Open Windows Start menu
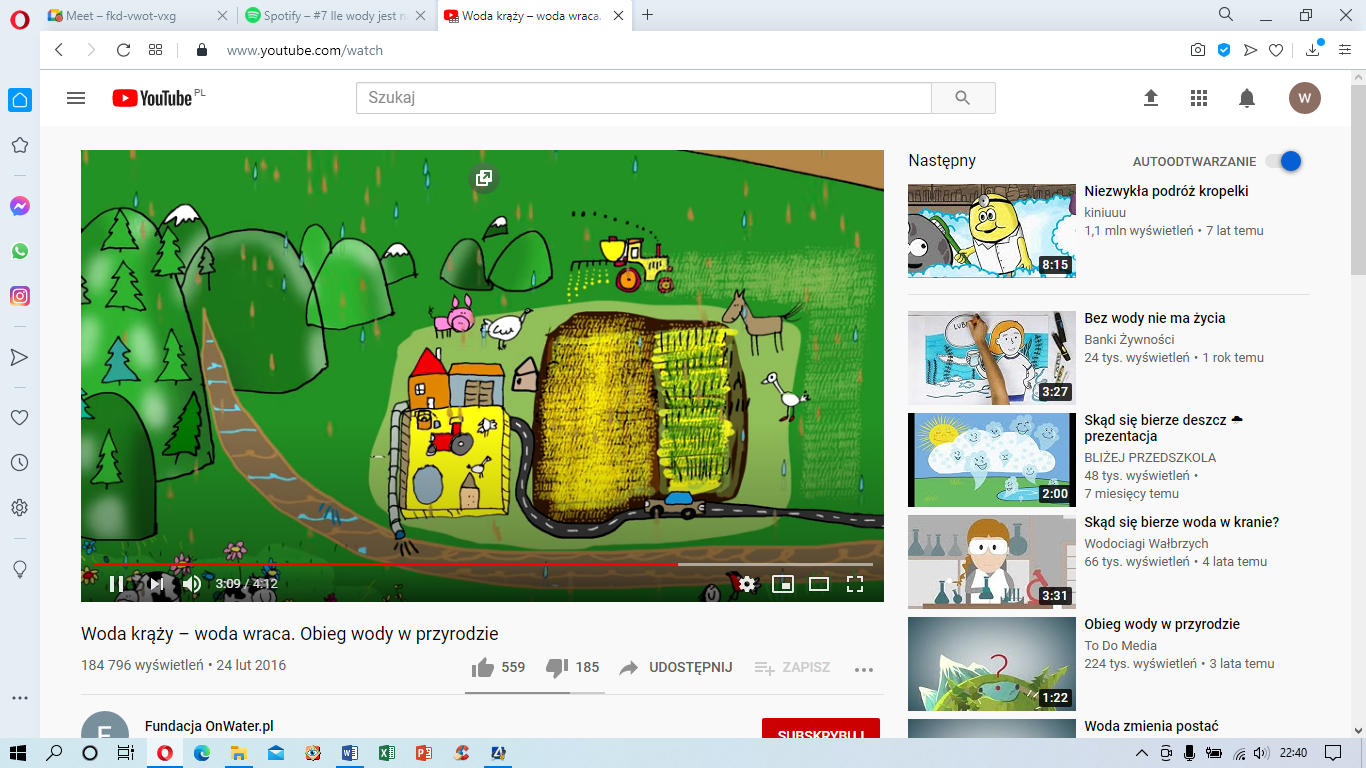The height and width of the screenshot is (768, 1366). 17,753
